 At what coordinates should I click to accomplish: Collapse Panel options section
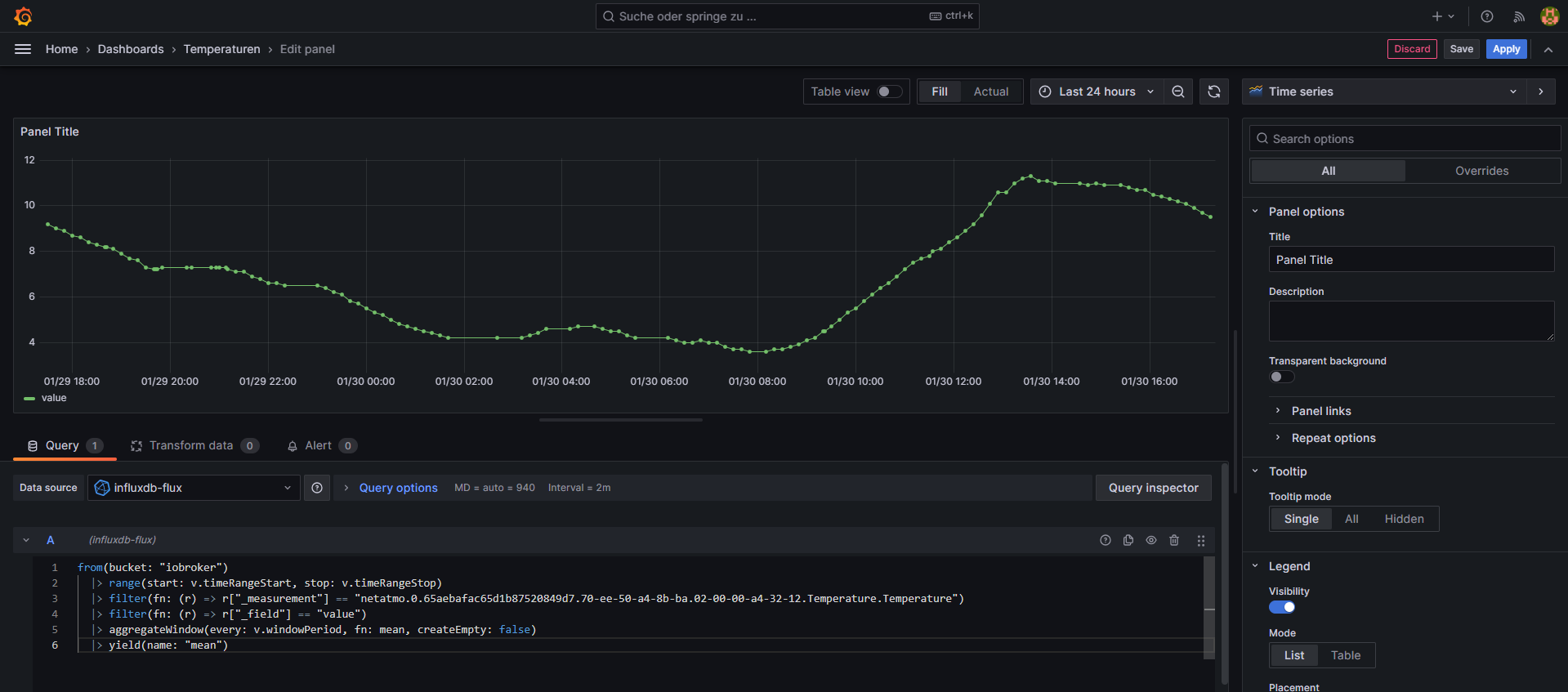tap(1306, 212)
